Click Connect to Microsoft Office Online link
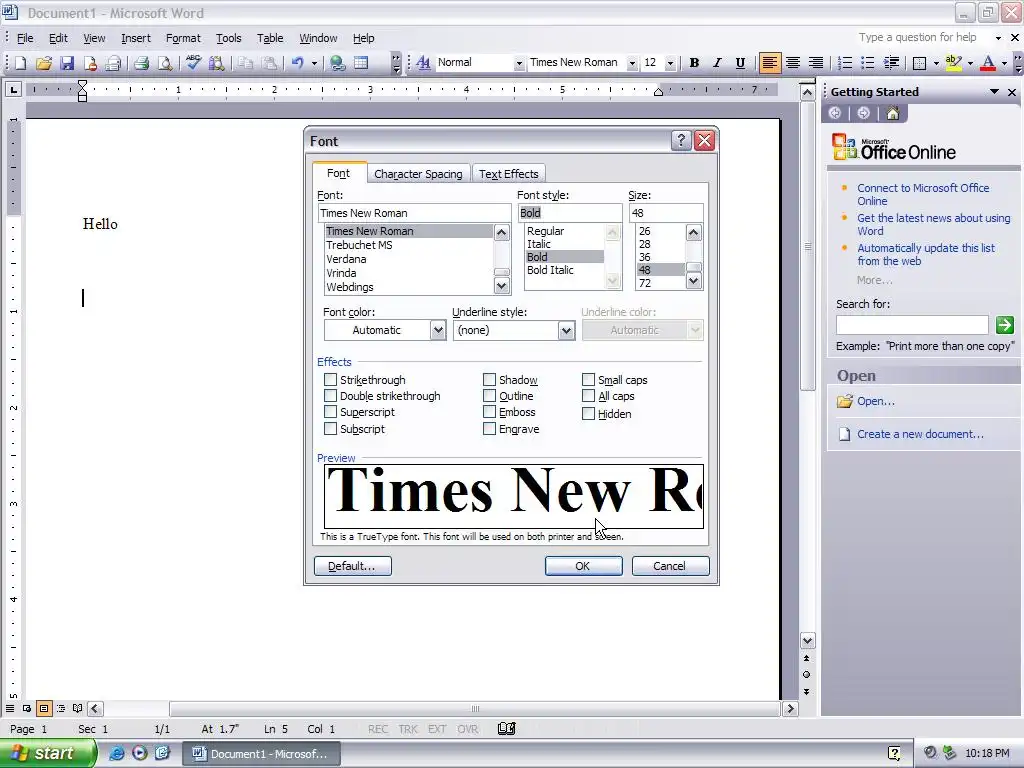This screenshot has height=768, width=1024. pos(923,195)
